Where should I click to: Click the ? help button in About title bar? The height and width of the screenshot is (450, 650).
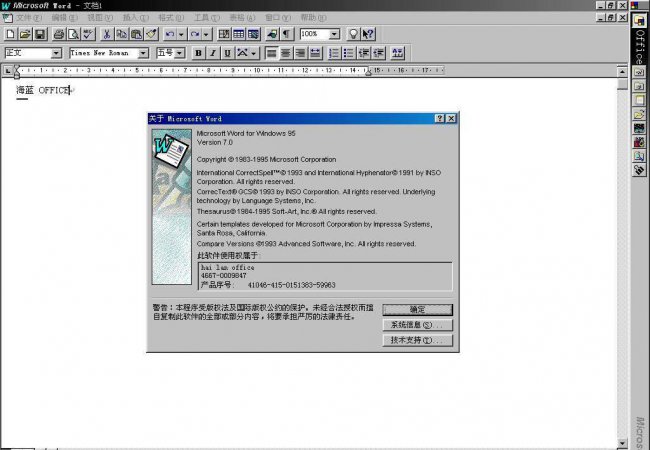tap(440, 119)
